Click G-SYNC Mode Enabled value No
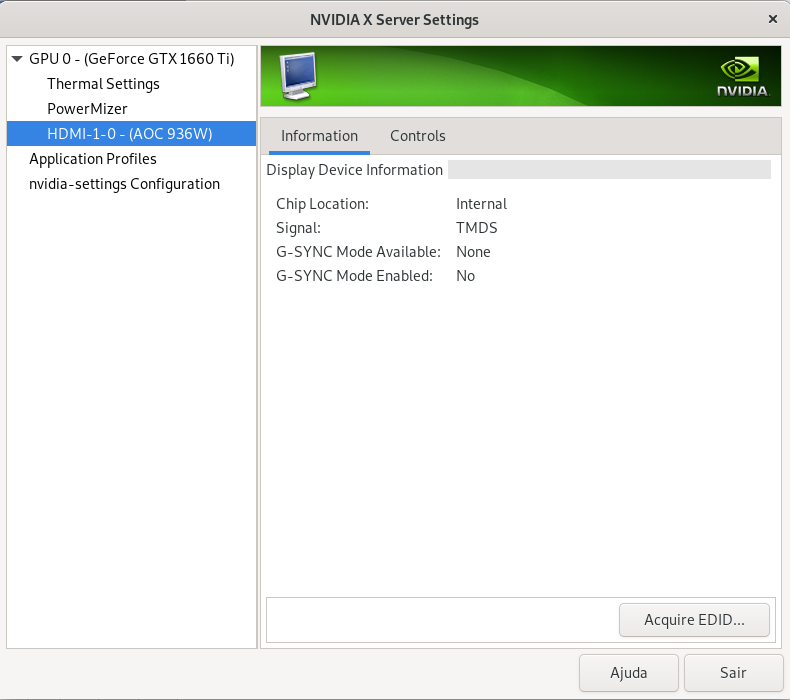790x700 pixels. [x=466, y=276]
